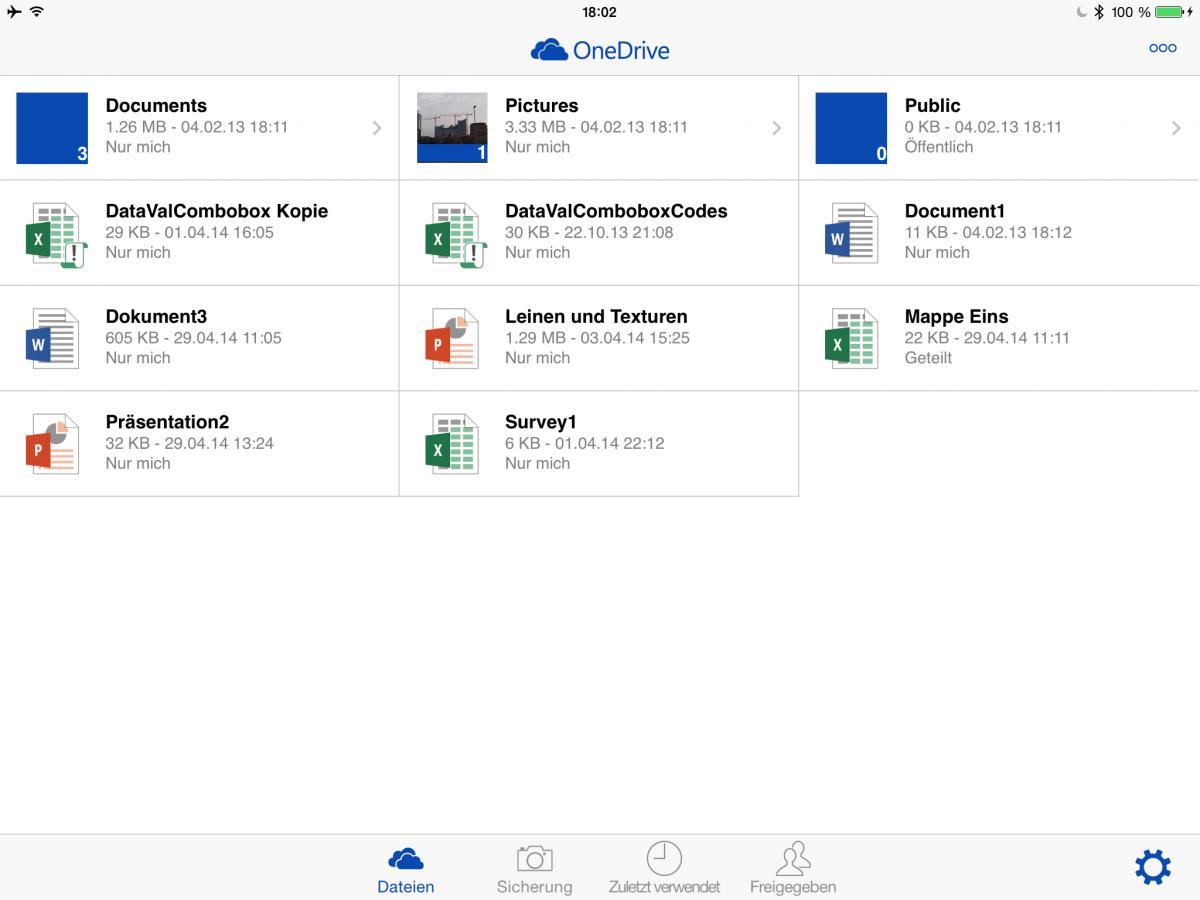The image size is (1200, 900).
Task: Tap 'Geteilt' status under Mappe Eins
Action: point(928,357)
